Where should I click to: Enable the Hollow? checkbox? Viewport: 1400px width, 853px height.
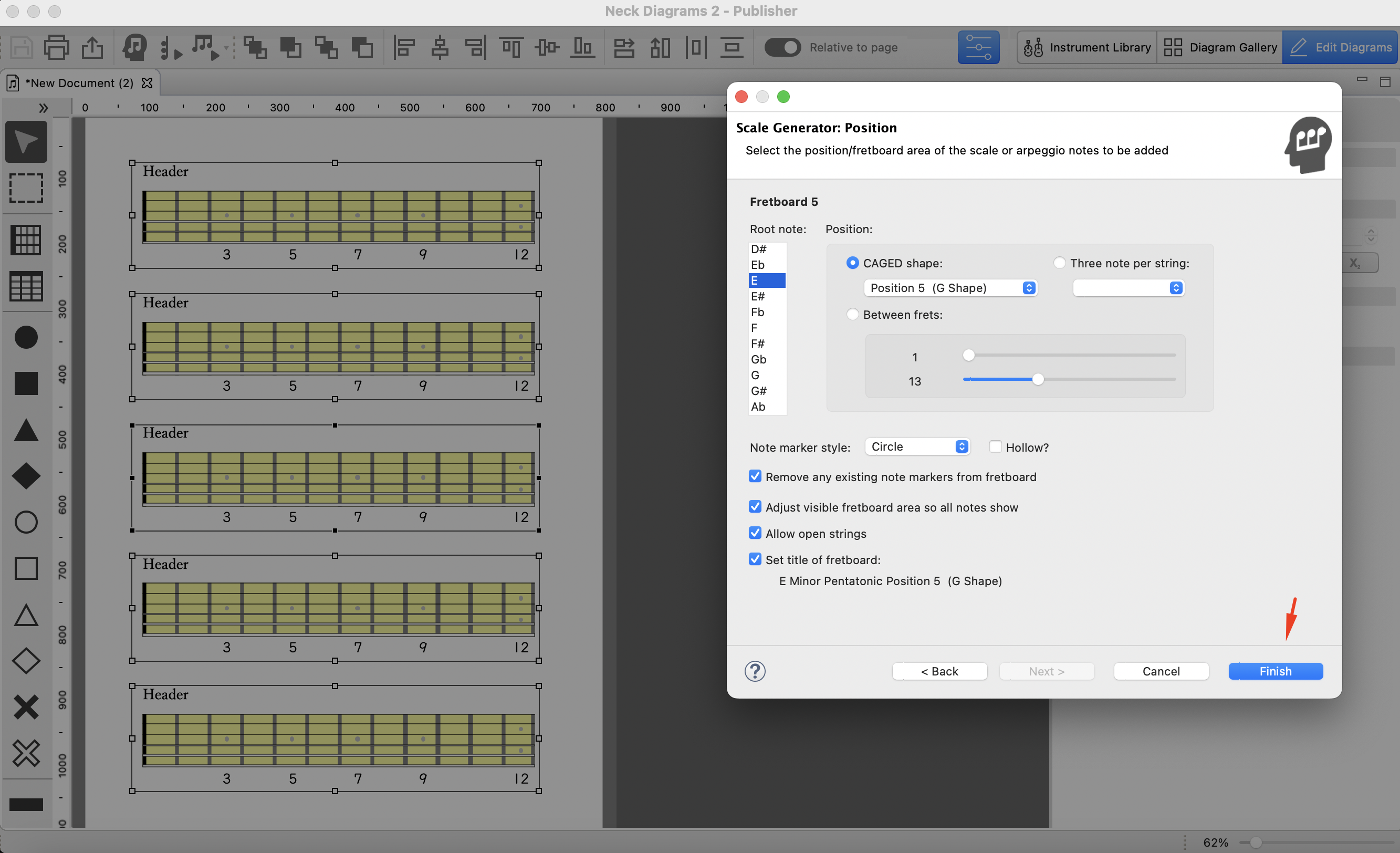point(995,446)
